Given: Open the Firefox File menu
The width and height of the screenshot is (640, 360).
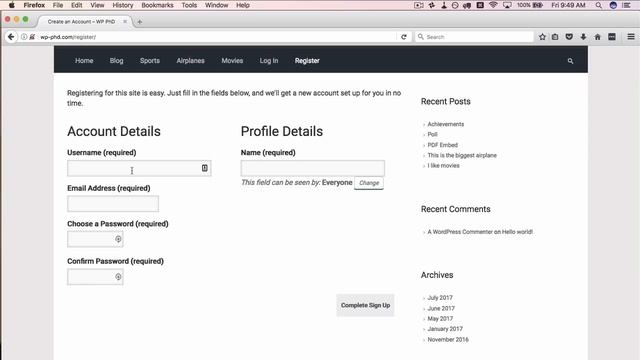Looking at the screenshot, I should click(x=58, y=5).
